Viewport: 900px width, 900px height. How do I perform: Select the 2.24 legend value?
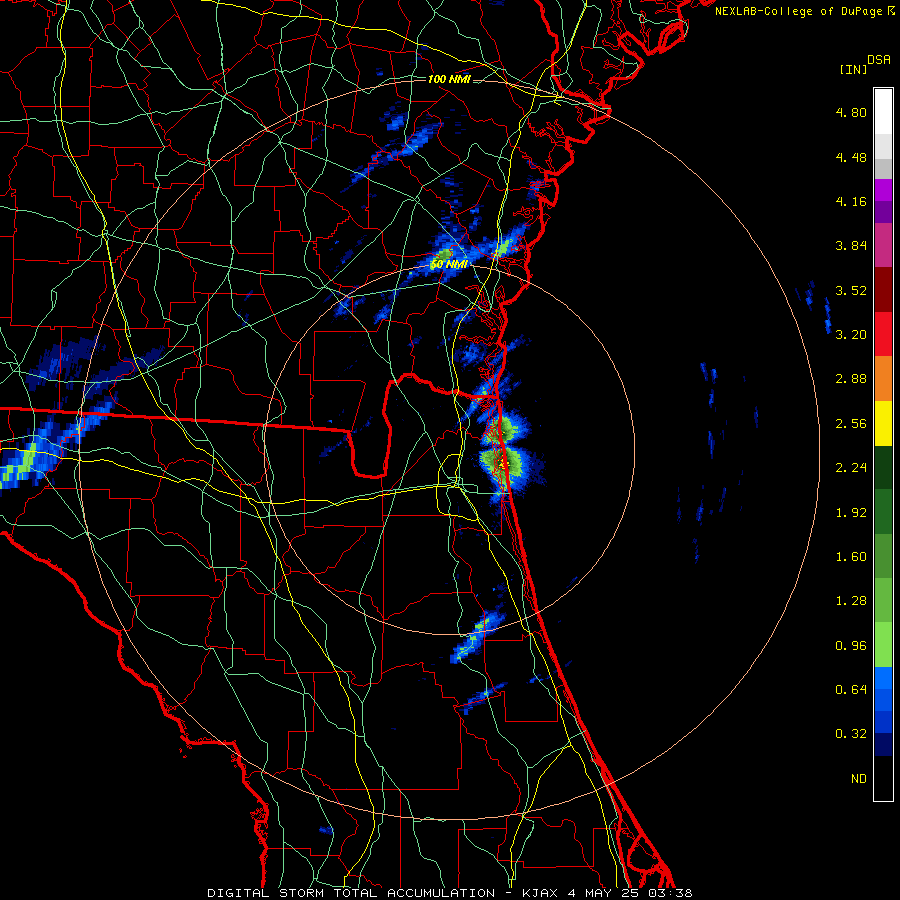click(851, 468)
